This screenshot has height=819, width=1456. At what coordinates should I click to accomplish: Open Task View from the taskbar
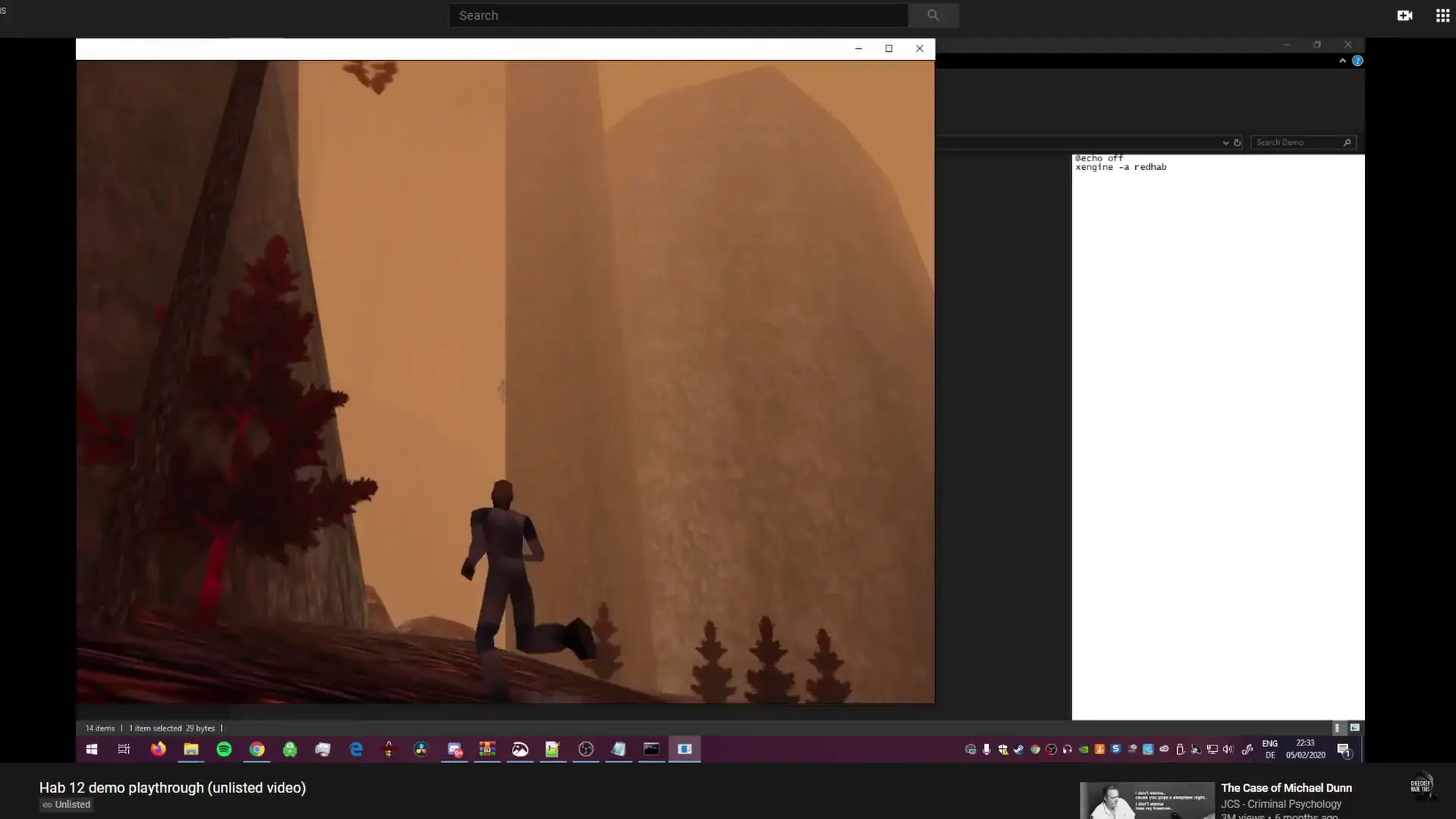(x=124, y=749)
